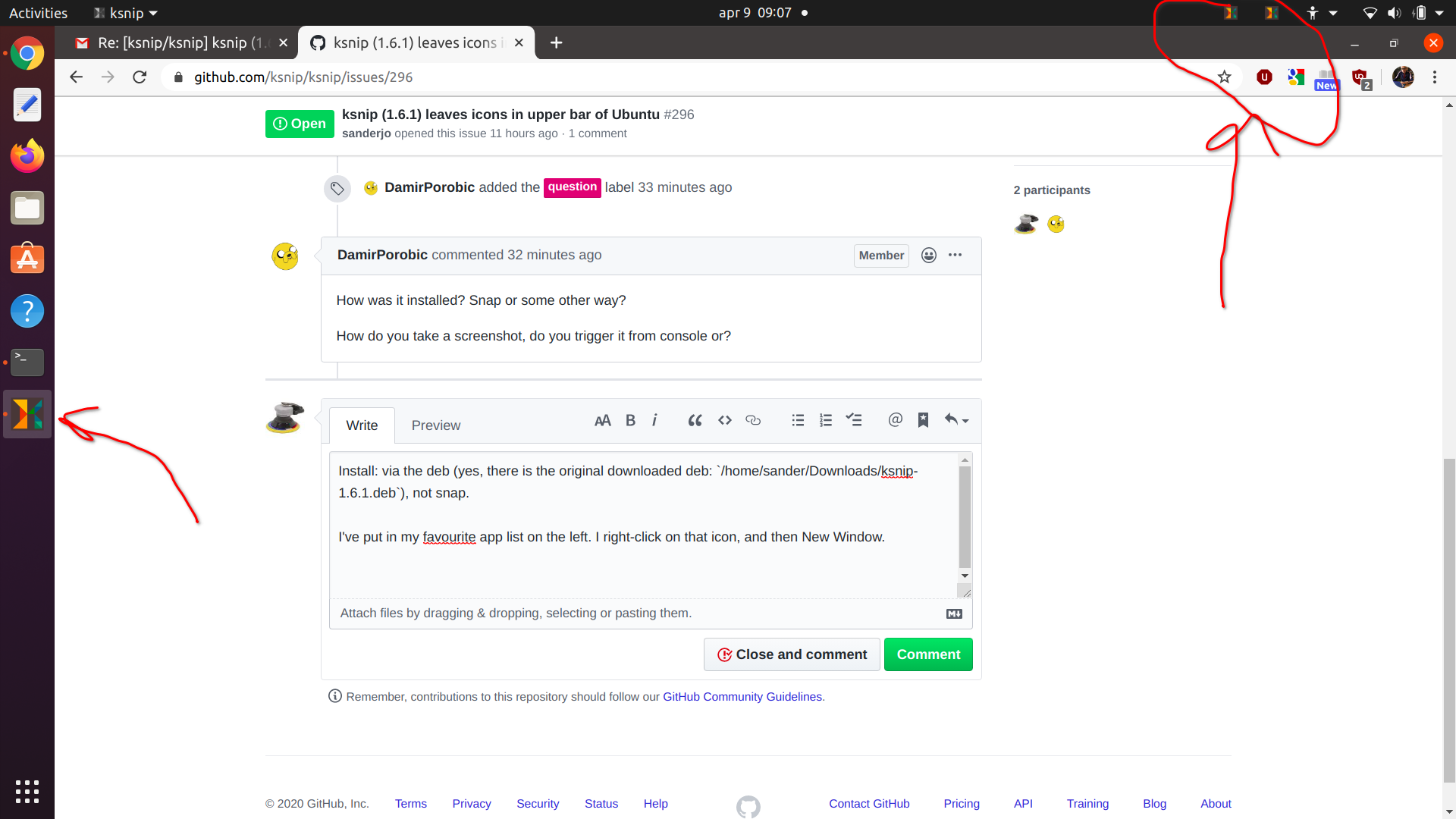
Task: Select Bold formatting in the comment toolbar
Action: point(629,420)
